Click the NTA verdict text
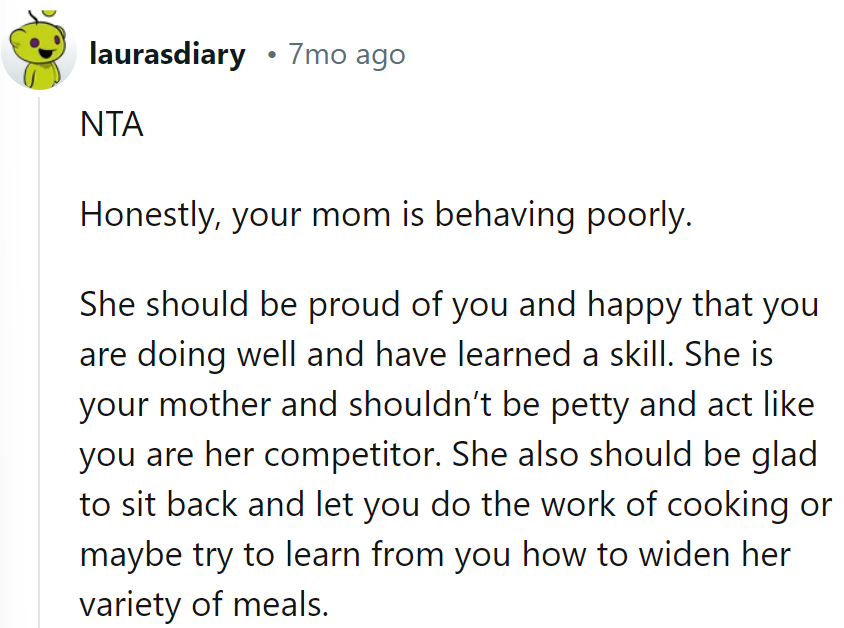The image size is (844, 628). tap(101, 124)
